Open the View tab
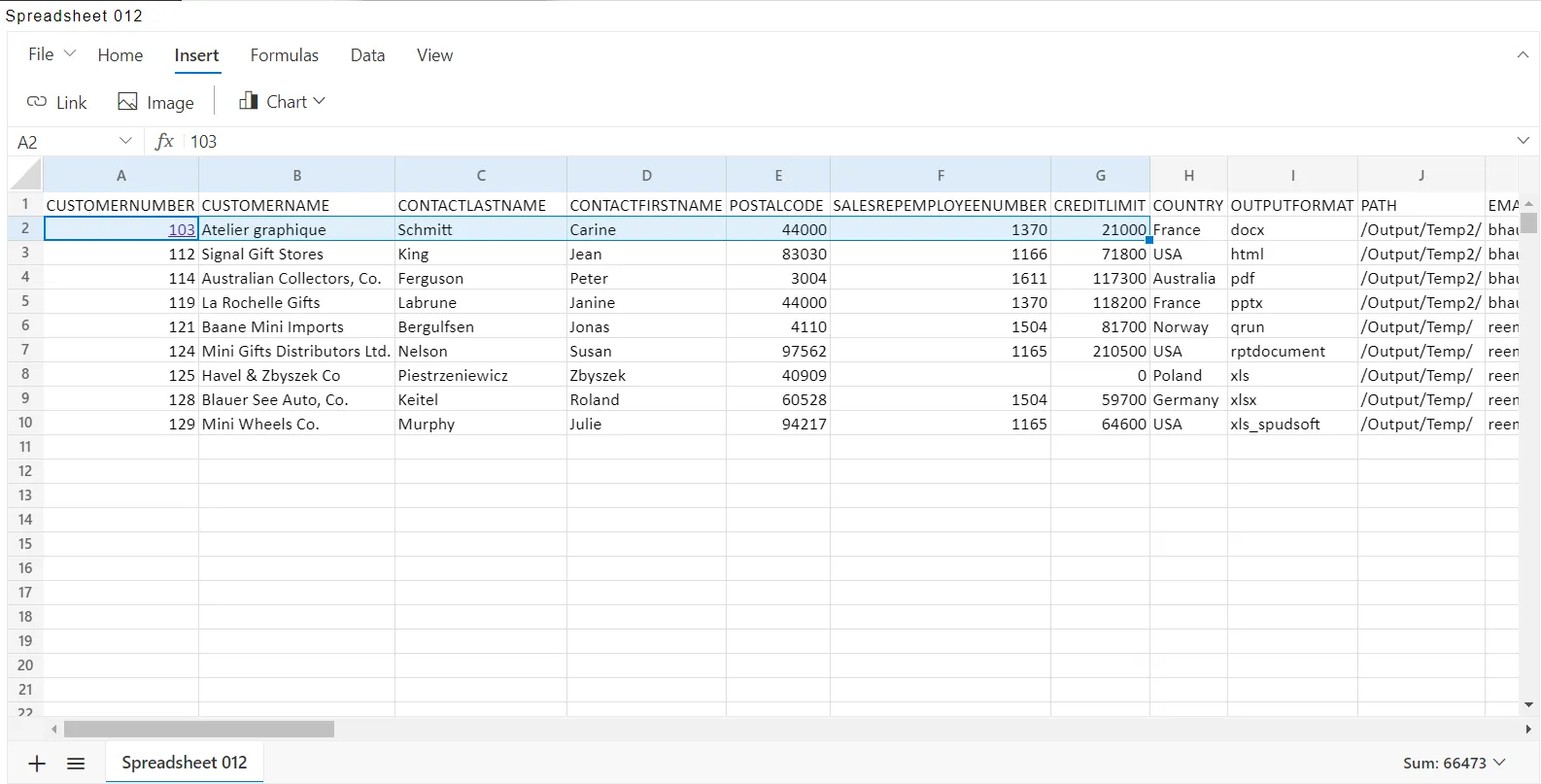 (x=434, y=55)
